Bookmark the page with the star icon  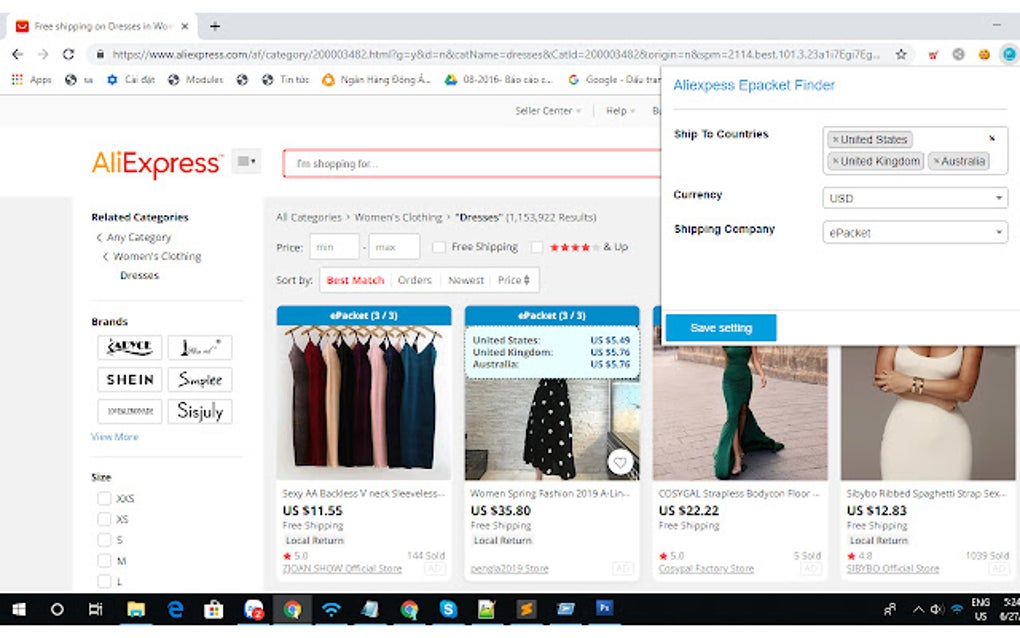click(899, 55)
